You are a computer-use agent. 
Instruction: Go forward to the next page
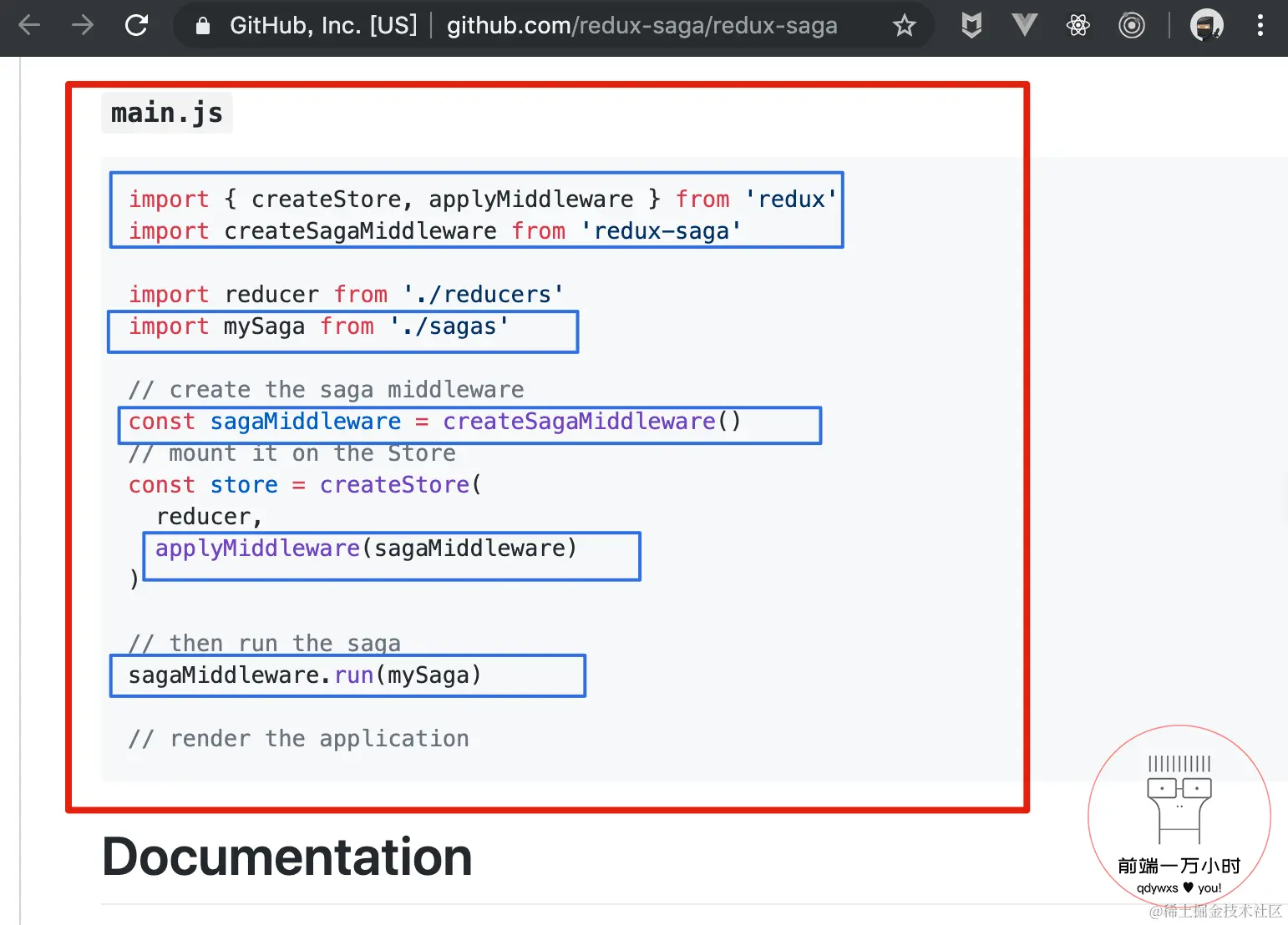click(x=83, y=25)
